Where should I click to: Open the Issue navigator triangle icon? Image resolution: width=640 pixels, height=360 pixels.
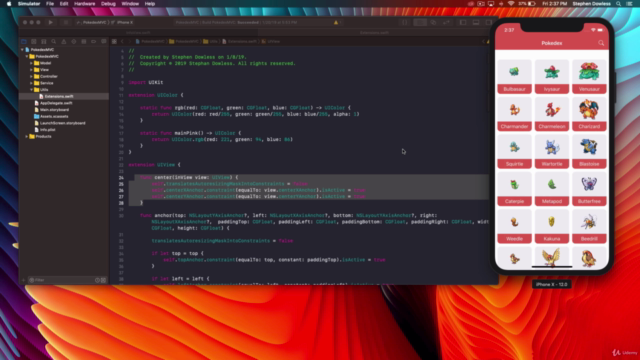tap(64, 42)
